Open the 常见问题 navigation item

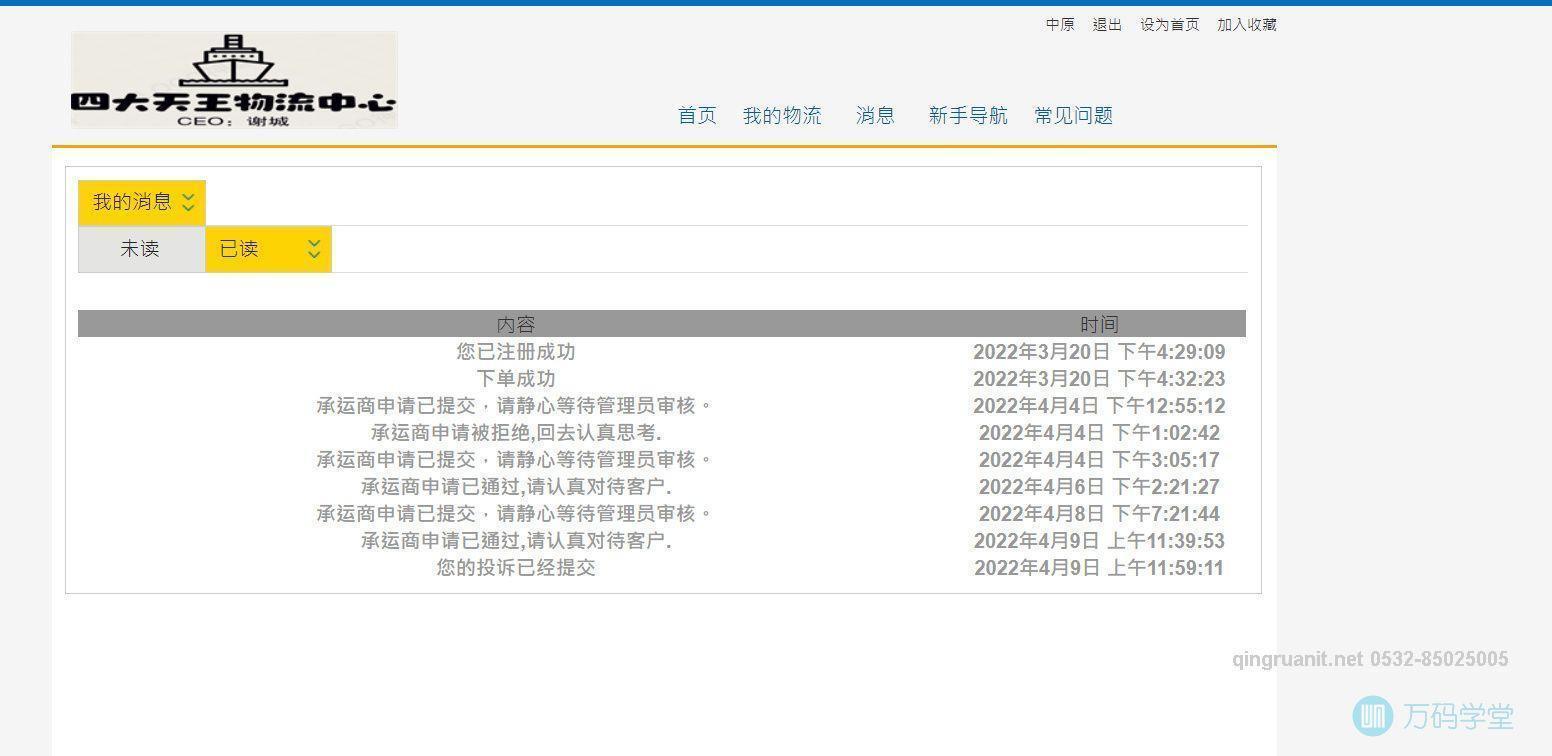pyautogui.click(x=1072, y=115)
